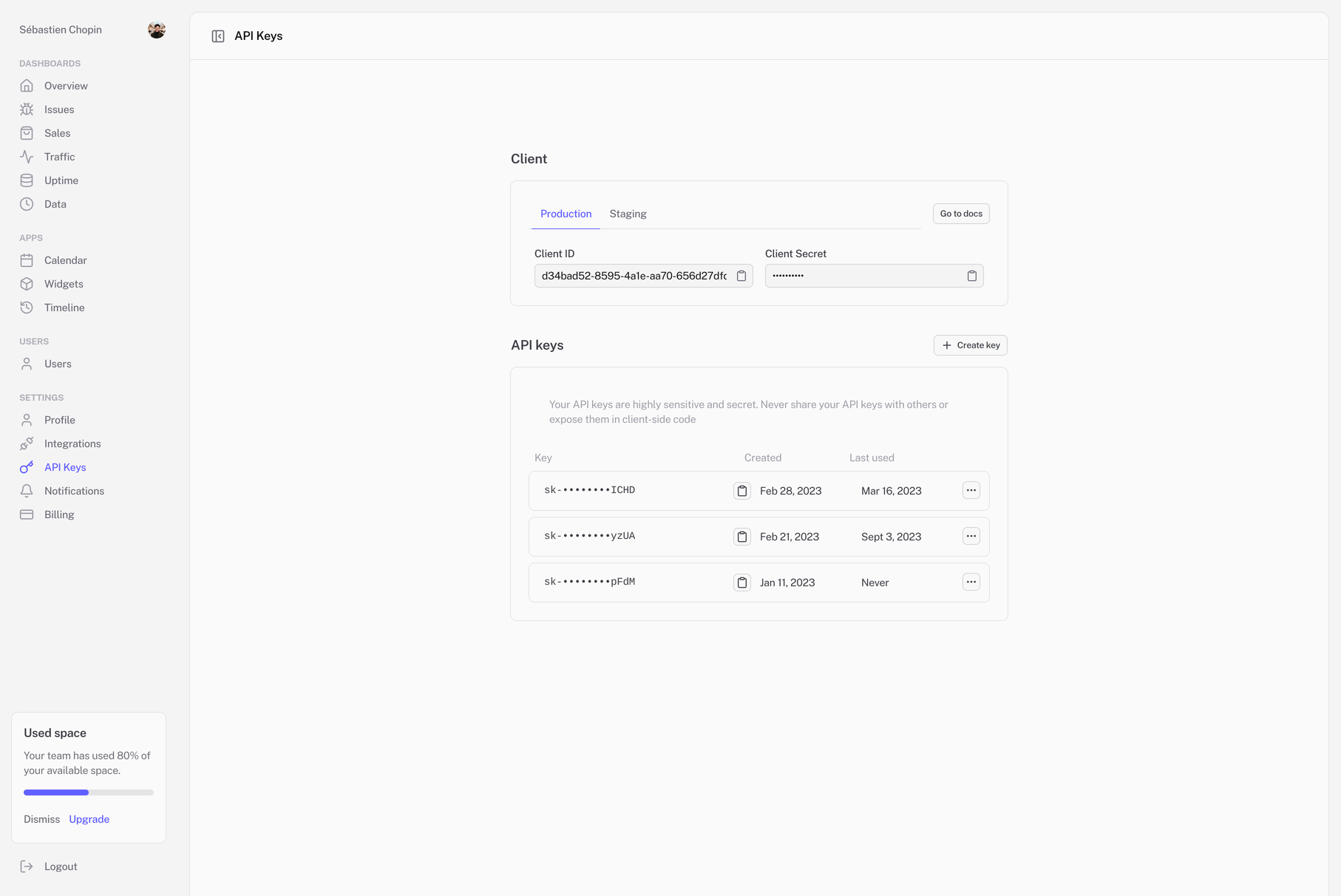Click the Logout icon in the sidebar
Screen dimensions: 1341x896
(27, 866)
